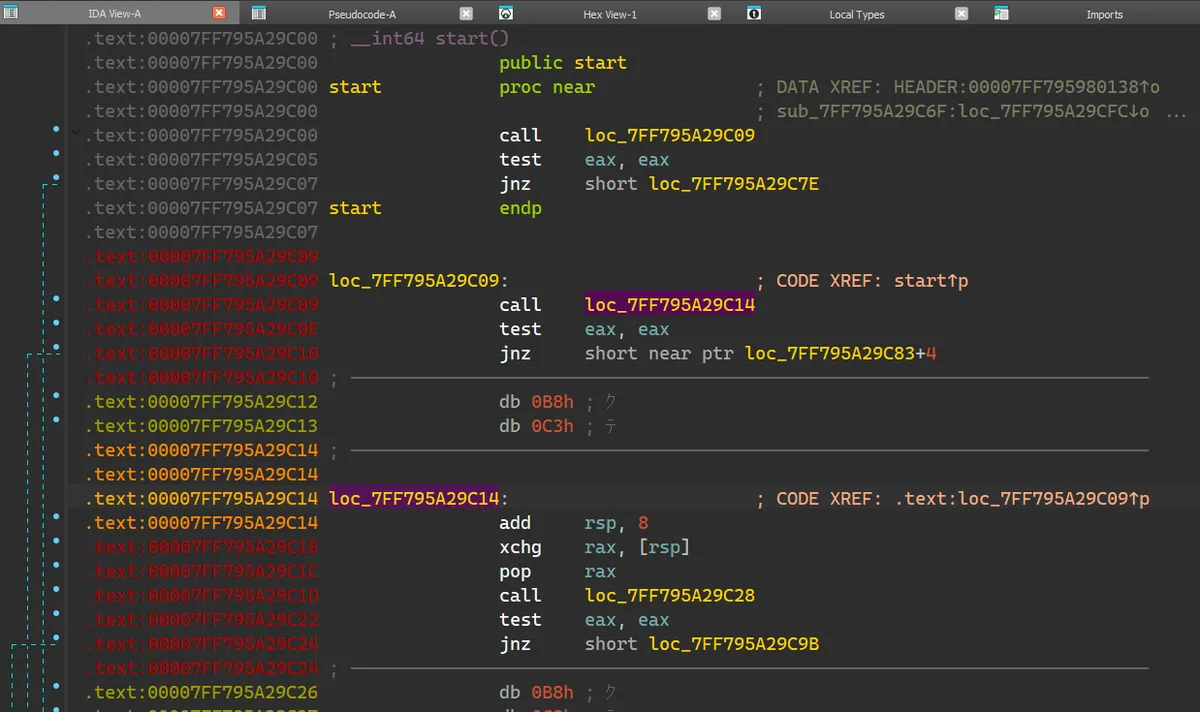Image resolution: width=1200 pixels, height=712 pixels.
Task: Click the 'public start' declaration
Action: [x=563, y=63]
